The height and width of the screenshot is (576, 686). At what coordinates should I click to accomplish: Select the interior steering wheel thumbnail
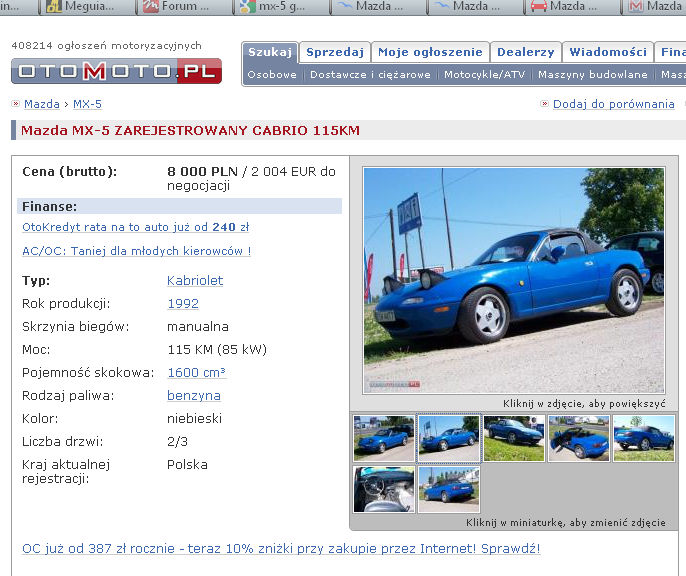(384, 489)
